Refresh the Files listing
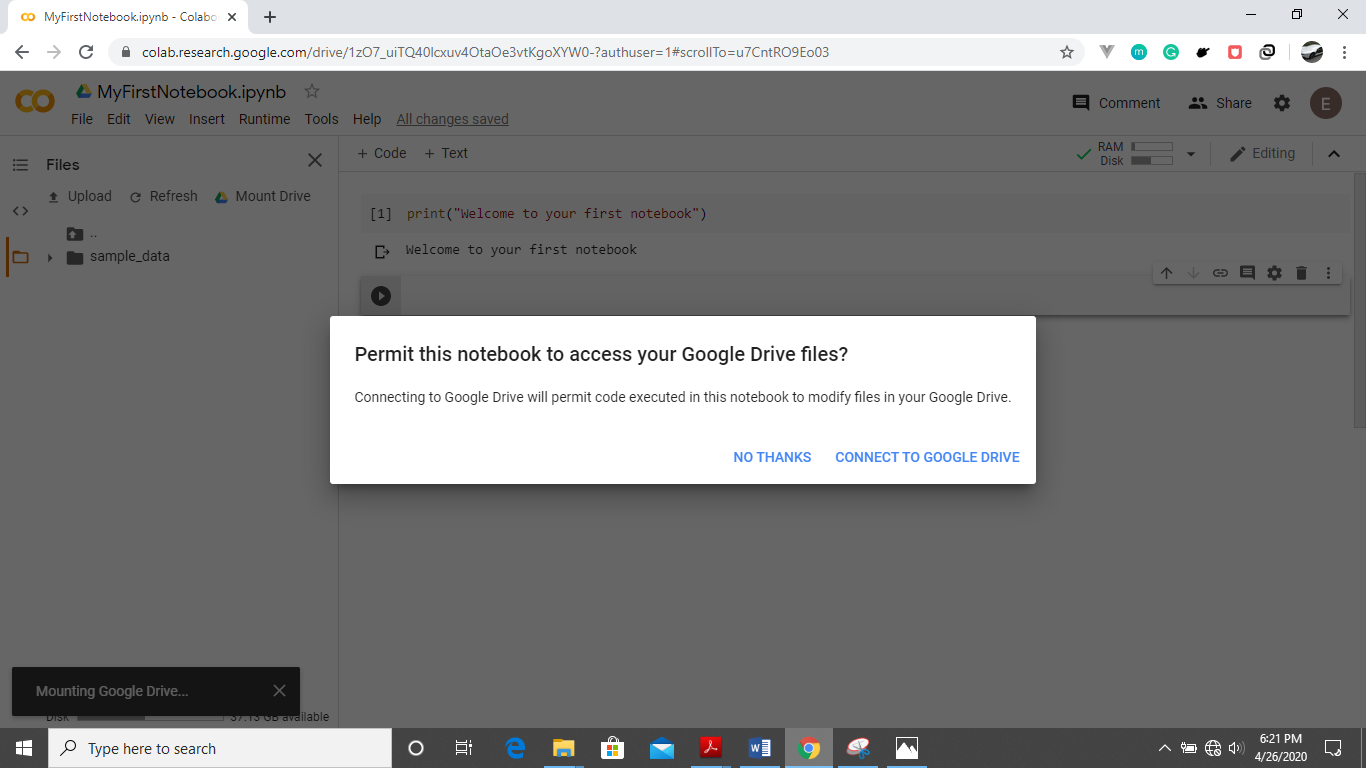The image size is (1366, 768). [x=164, y=196]
